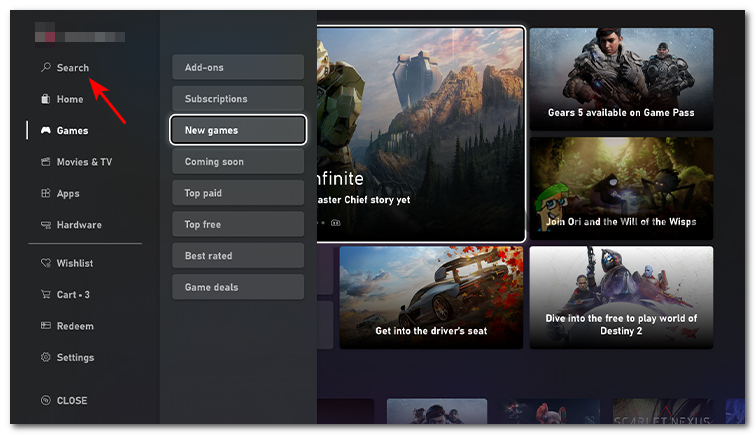Open the Best rated list
Viewport: 756px width, 435px height.
(238, 255)
